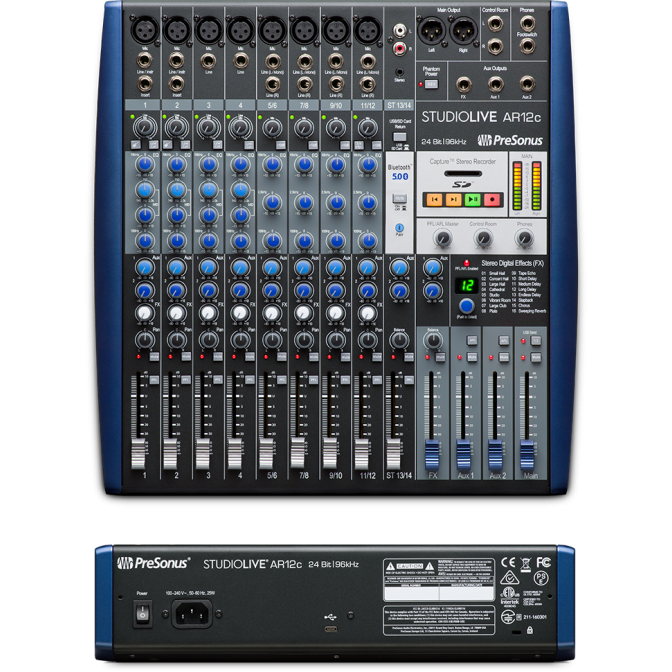Click the SD card slot
This screenshot has height=672, width=672.
pos(463,174)
